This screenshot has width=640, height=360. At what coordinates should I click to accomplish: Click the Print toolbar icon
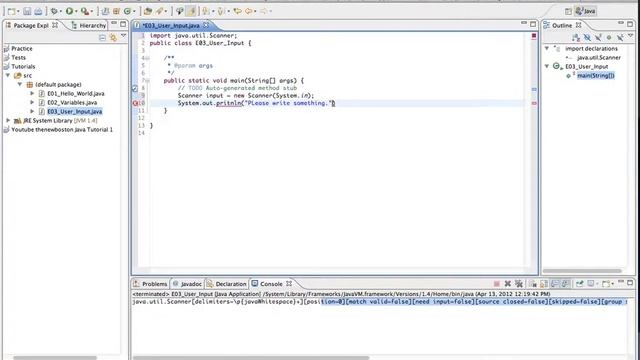38,11
